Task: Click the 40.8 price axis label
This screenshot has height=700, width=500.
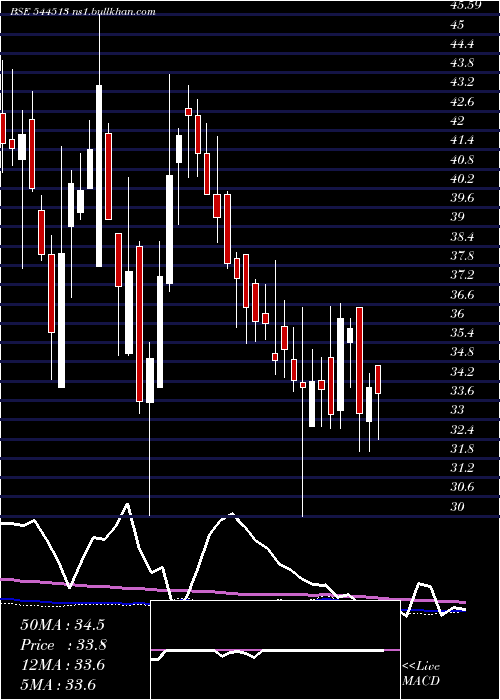Action: (x=462, y=159)
